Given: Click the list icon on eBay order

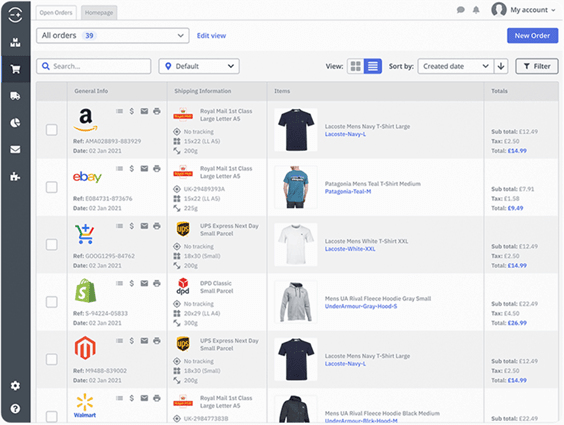Looking at the screenshot, I should (119, 168).
